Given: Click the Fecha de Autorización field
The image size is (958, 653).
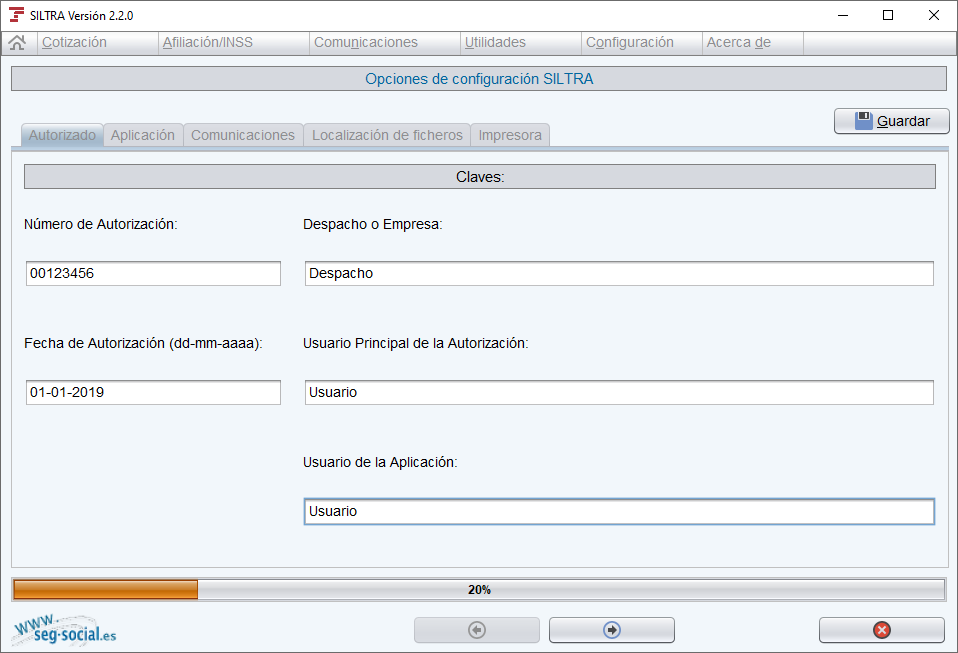Looking at the screenshot, I should pos(153,392).
